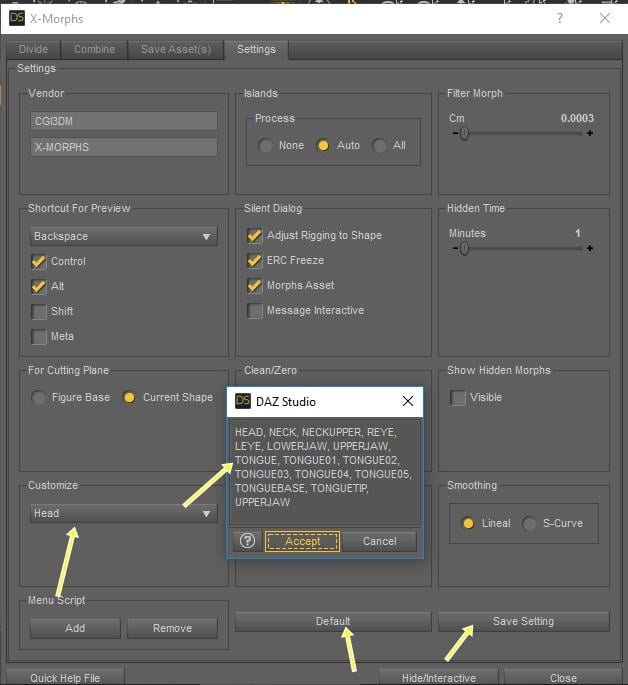Toggle the Alt checkbox
Image resolution: width=628 pixels, height=685 pixels.
tap(39, 287)
